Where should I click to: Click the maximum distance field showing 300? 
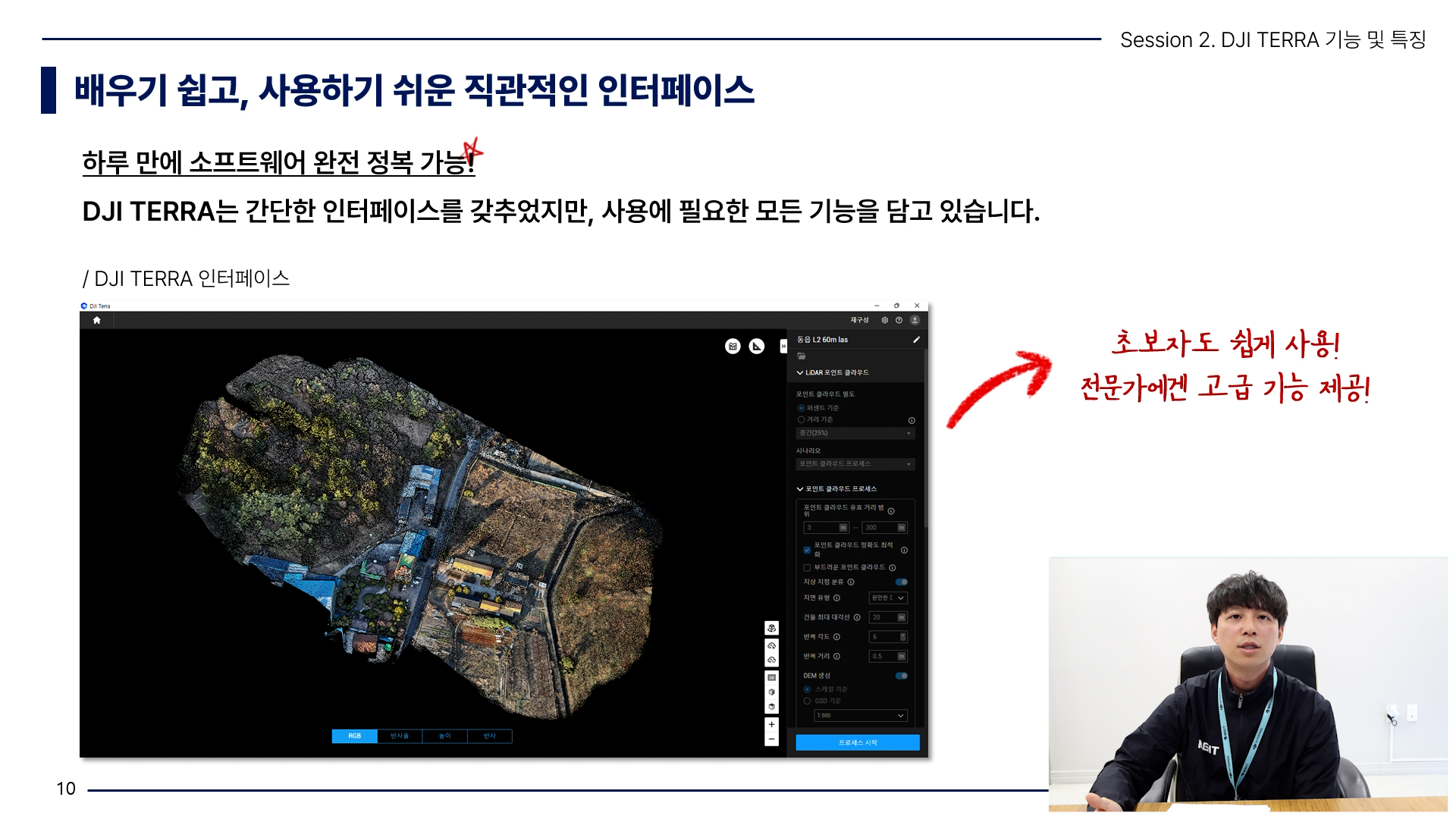click(x=885, y=528)
